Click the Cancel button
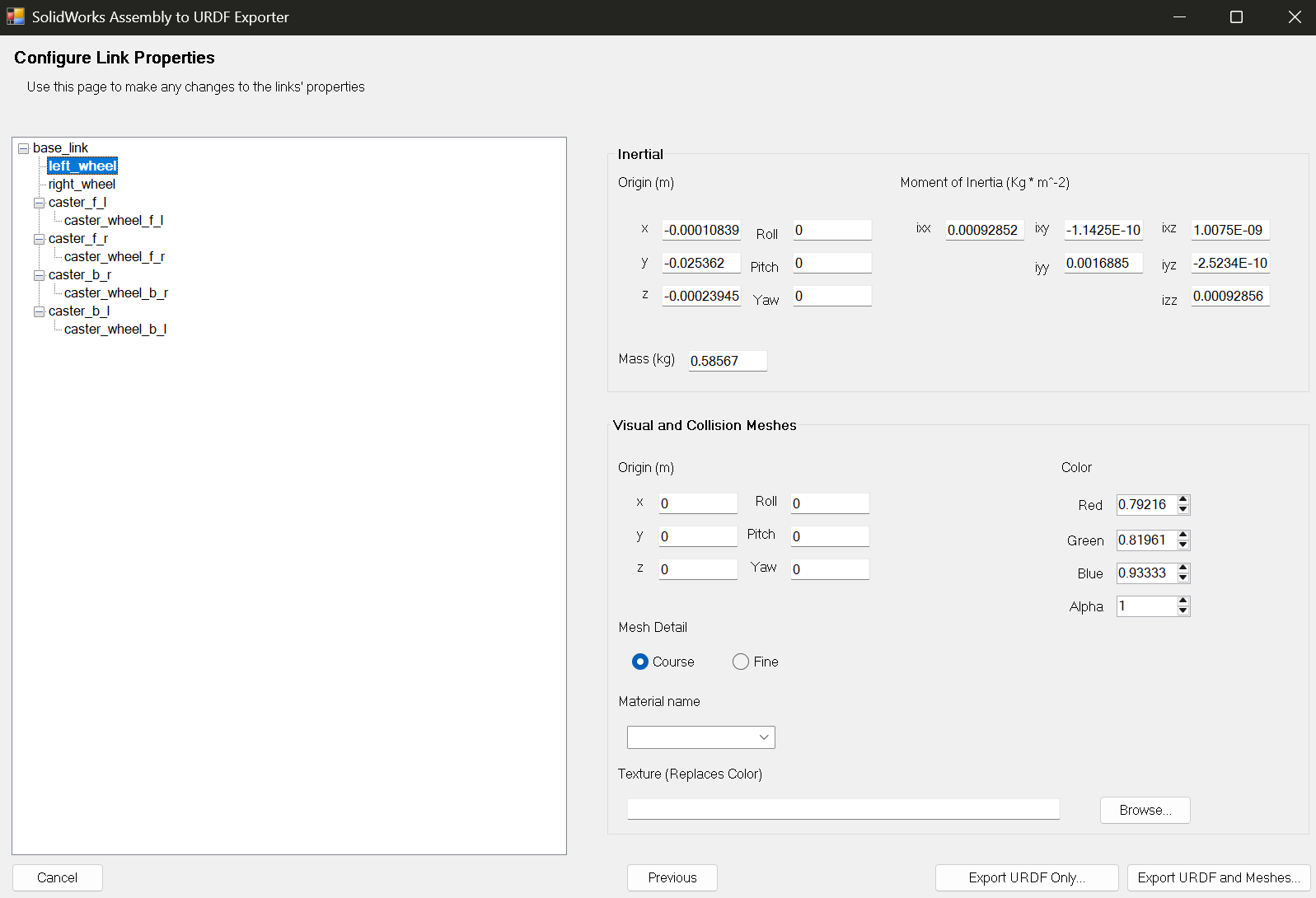The height and width of the screenshot is (898, 1316). 58,877
